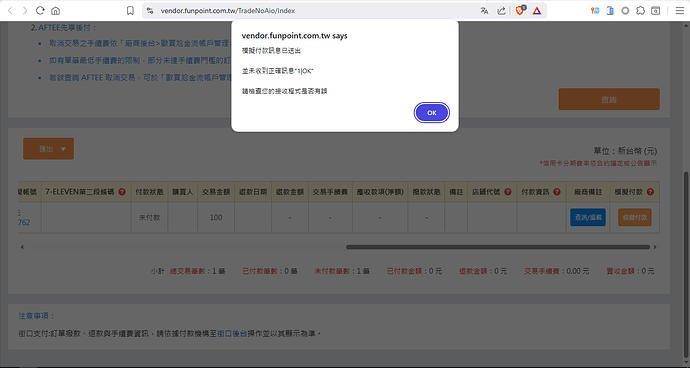Click the 交易手續費 column header
Image resolution: width=690 pixels, height=368 pixels.
[x=330, y=192]
